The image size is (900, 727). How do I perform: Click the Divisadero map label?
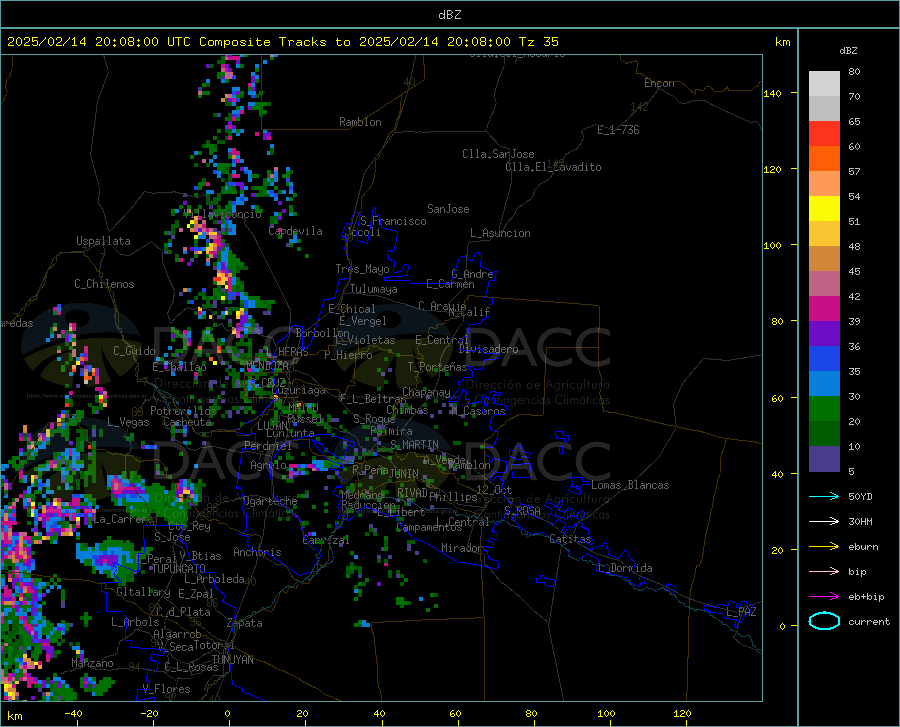(x=488, y=349)
